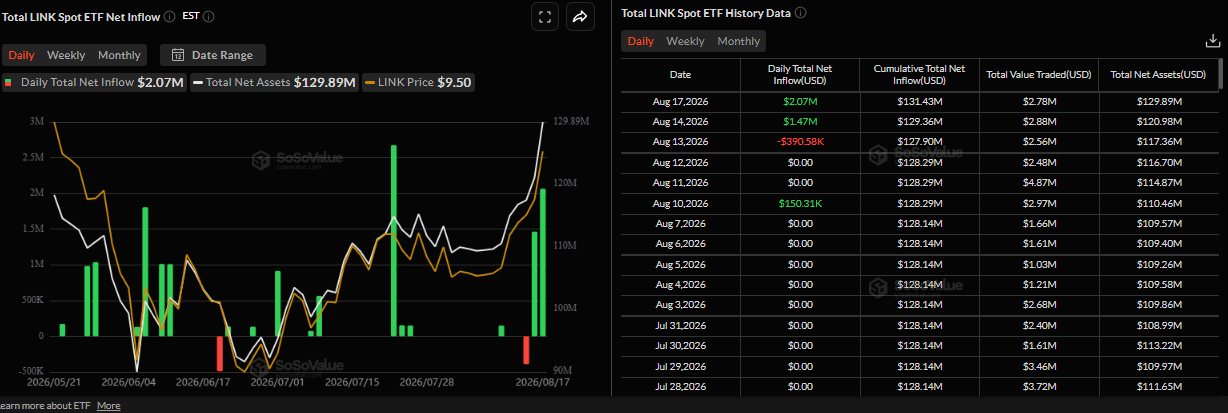Click the $3.72M value traded cell
The height and width of the screenshot is (413, 1228).
[1038, 387]
